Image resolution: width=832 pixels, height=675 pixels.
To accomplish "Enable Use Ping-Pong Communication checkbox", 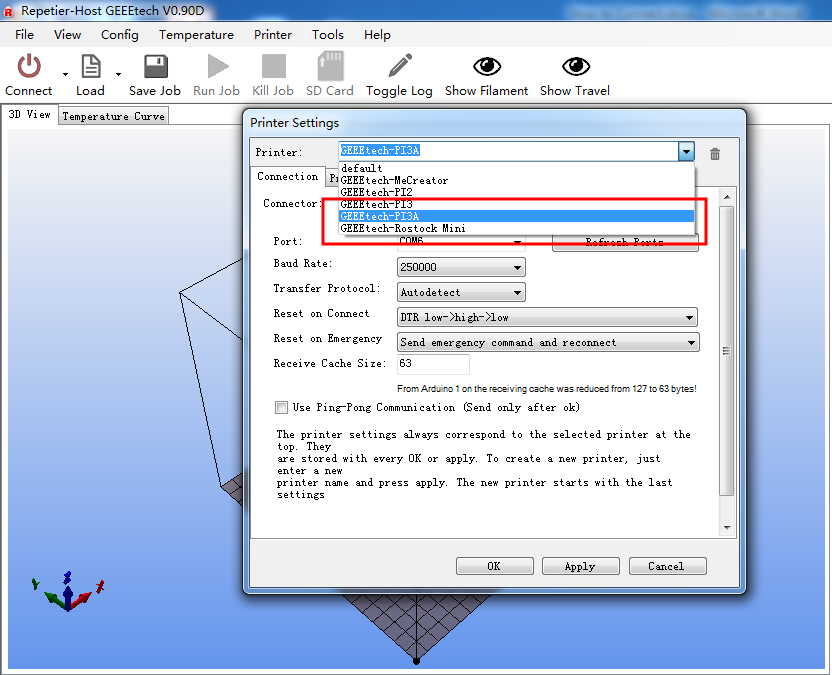I will (x=281, y=408).
